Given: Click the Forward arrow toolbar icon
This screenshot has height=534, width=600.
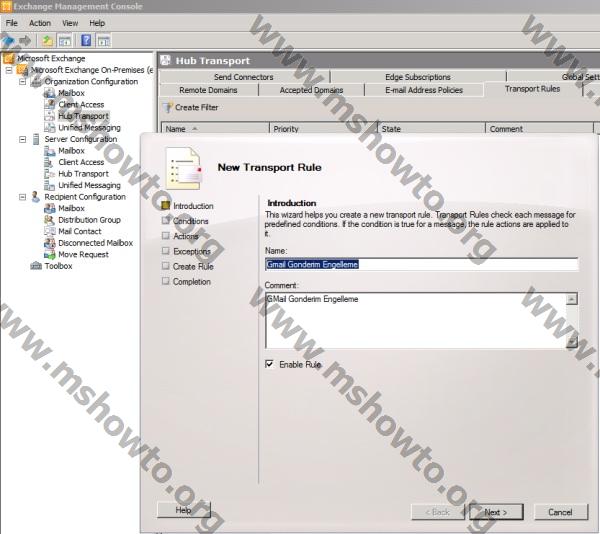Looking at the screenshot, I should (25, 40).
